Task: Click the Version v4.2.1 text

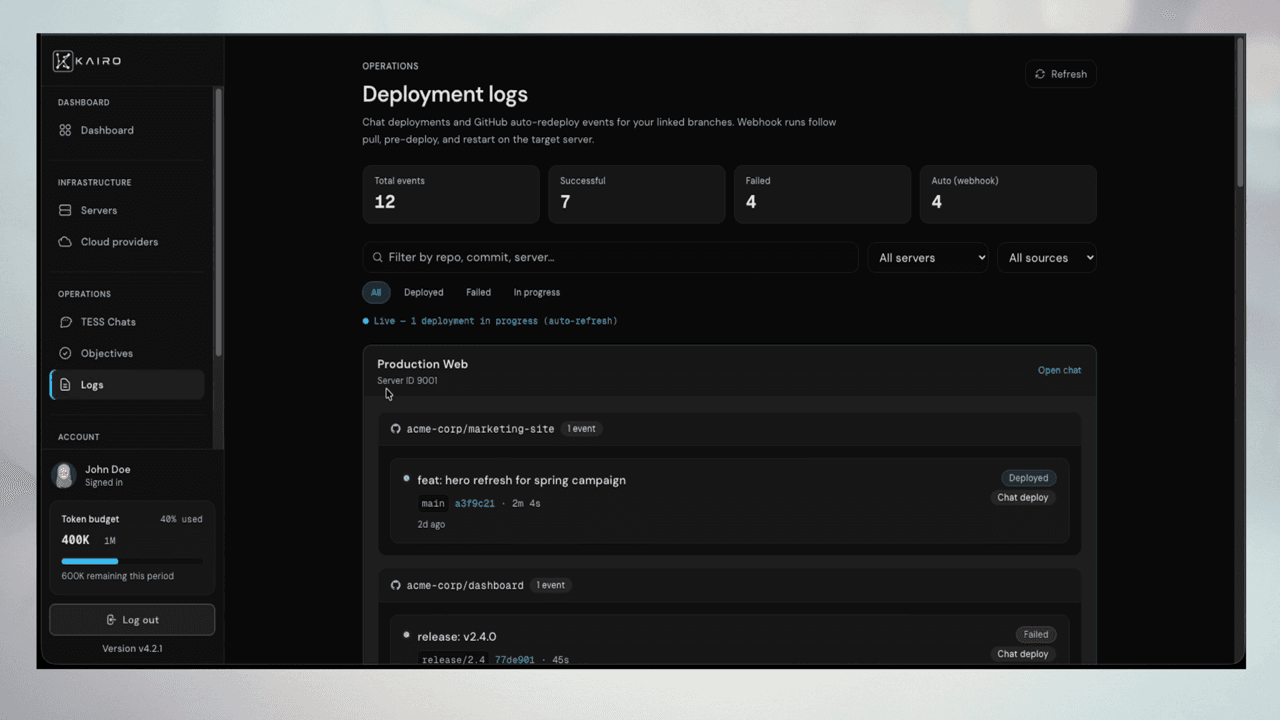Action: tap(132, 649)
